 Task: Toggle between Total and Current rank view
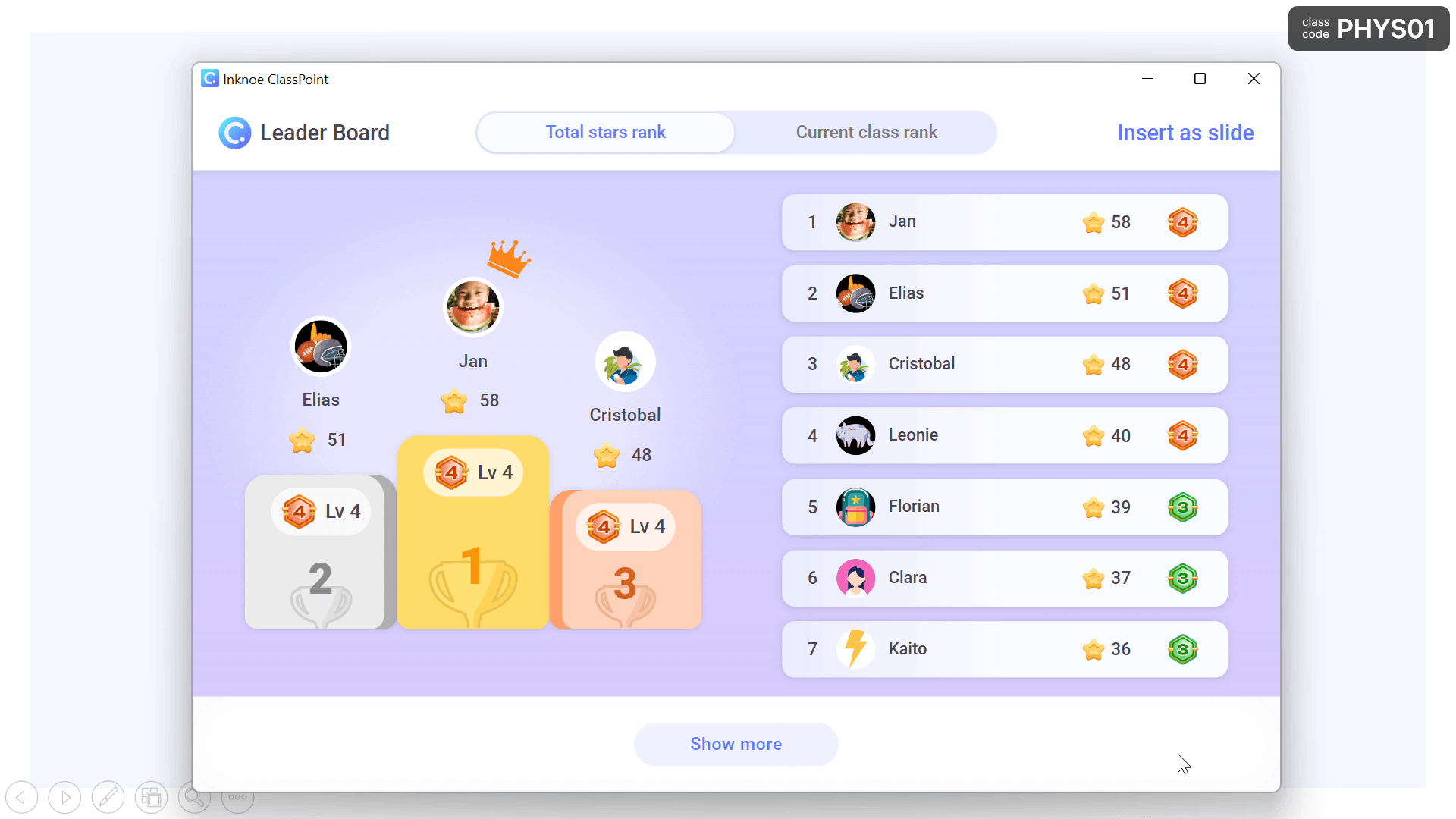[866, 132]
